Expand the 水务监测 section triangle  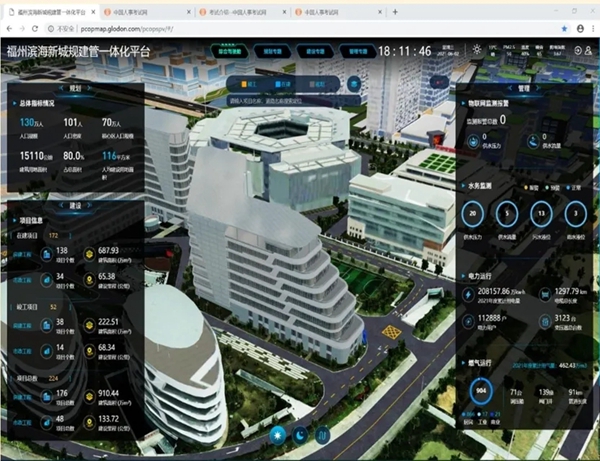click(x=463, y=186)
